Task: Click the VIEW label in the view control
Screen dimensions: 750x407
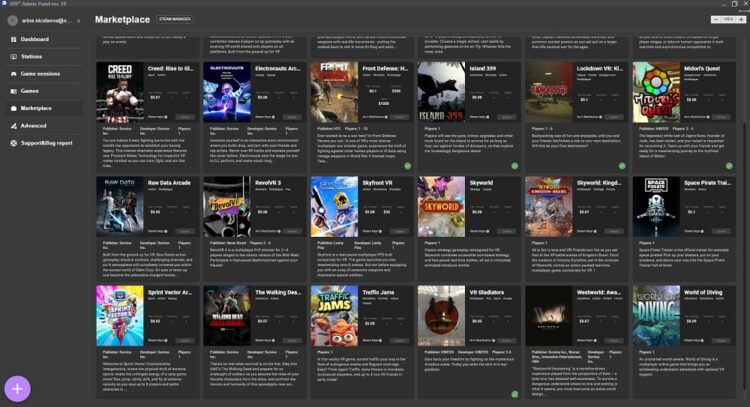Action: pyautogui.click(x=728, y=20)
